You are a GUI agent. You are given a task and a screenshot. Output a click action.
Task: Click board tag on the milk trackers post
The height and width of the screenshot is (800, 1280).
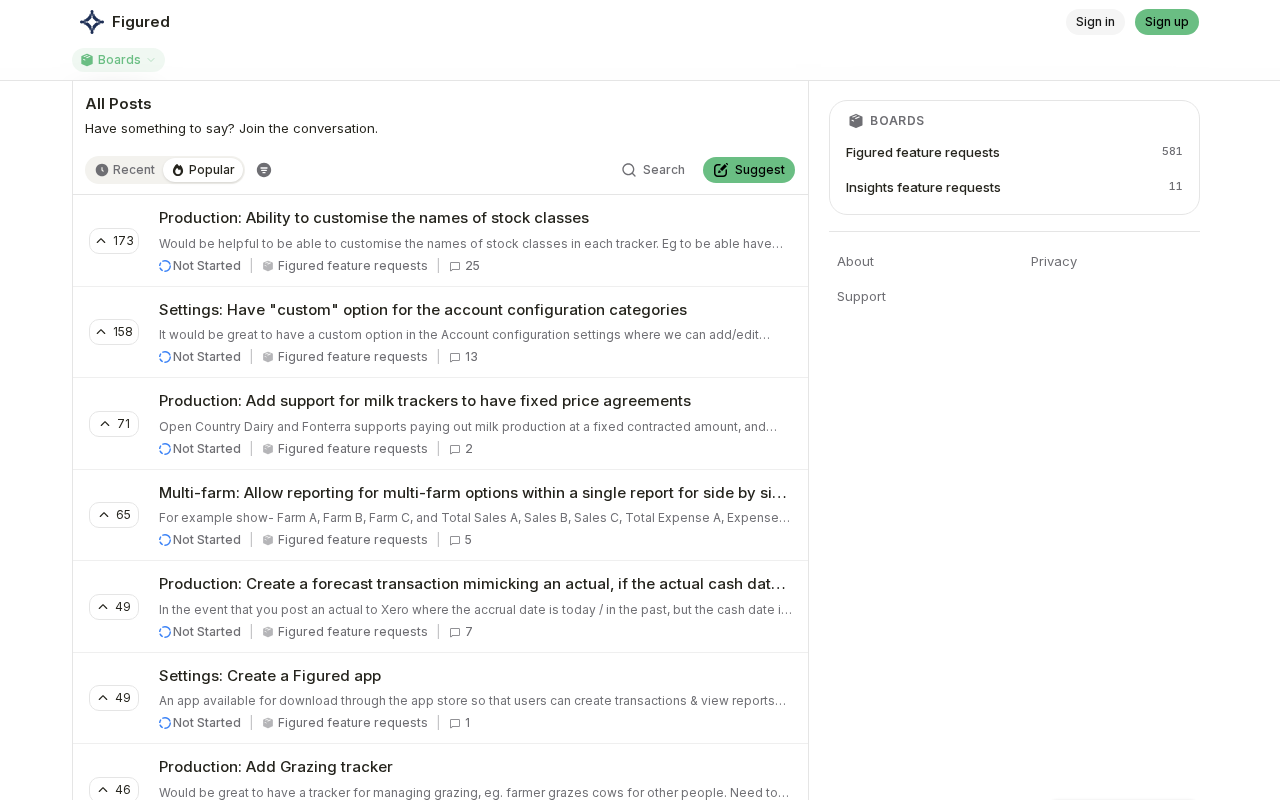pos(345,449)
